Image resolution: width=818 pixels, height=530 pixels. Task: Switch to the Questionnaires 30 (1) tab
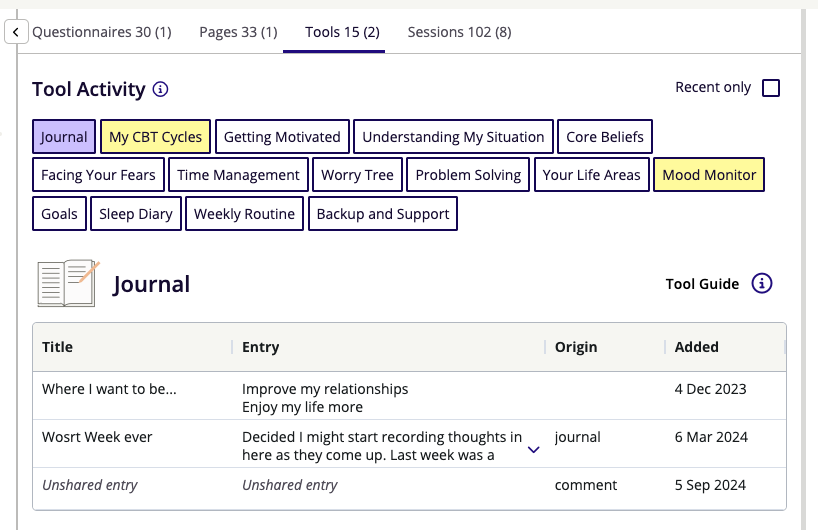pos(102,32)
